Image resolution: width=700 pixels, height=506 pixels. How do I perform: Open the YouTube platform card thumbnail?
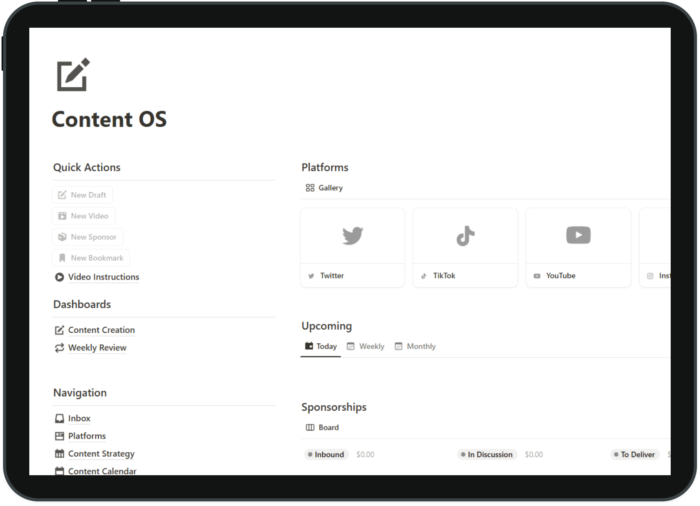(x=579, y=236)
